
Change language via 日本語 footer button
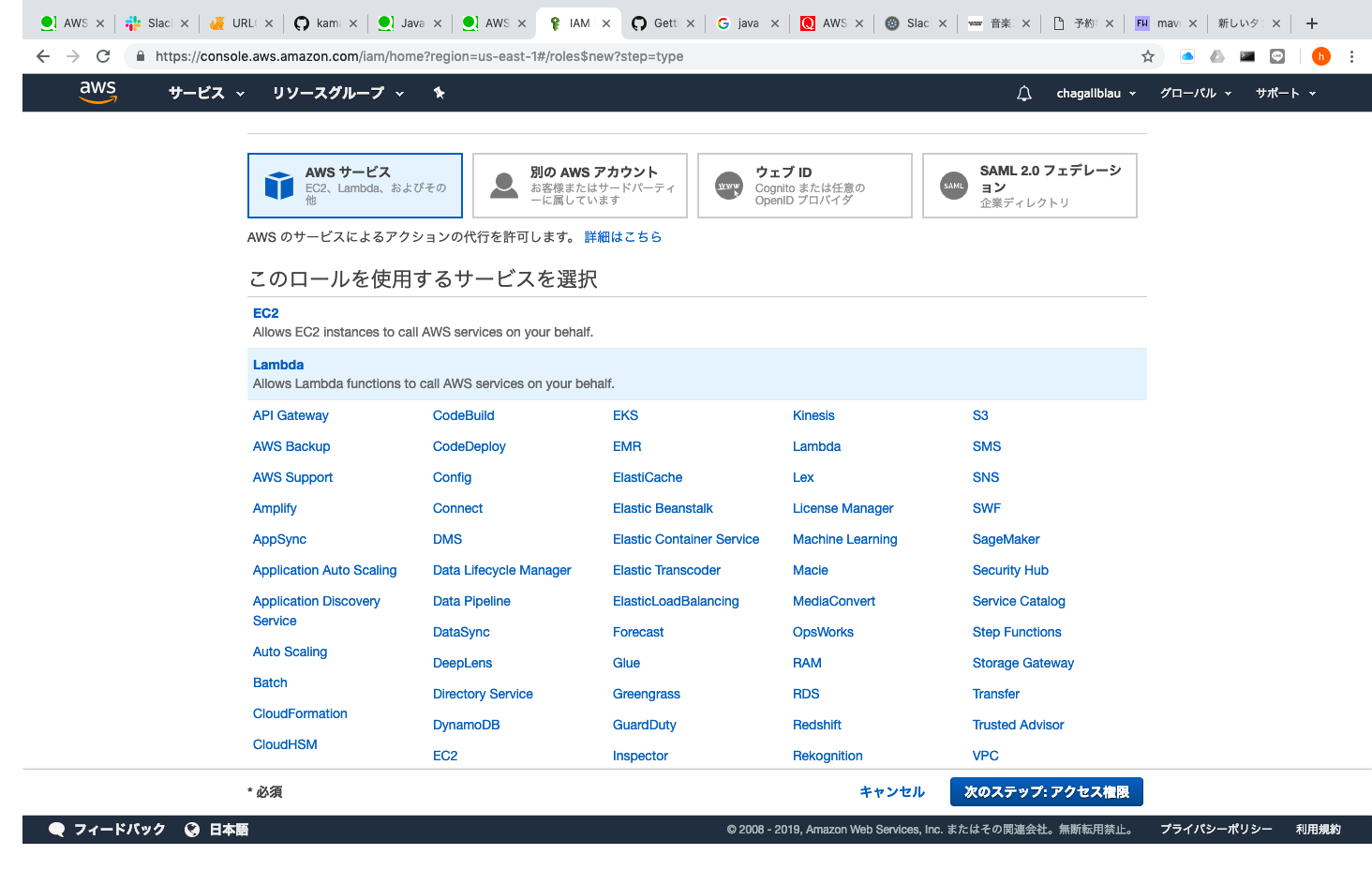(x=216, y=829)
